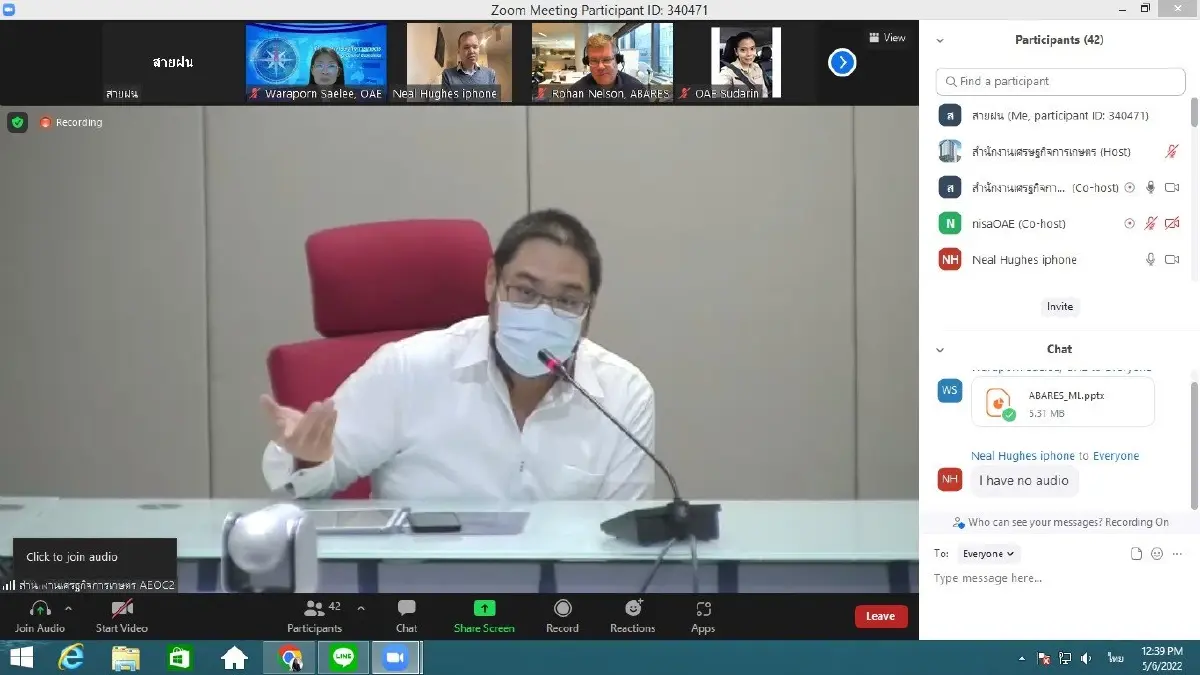Viewport: 1200px width, 675px height.
Task: Open LINE from the taskbar
Action: click(343, 657)
